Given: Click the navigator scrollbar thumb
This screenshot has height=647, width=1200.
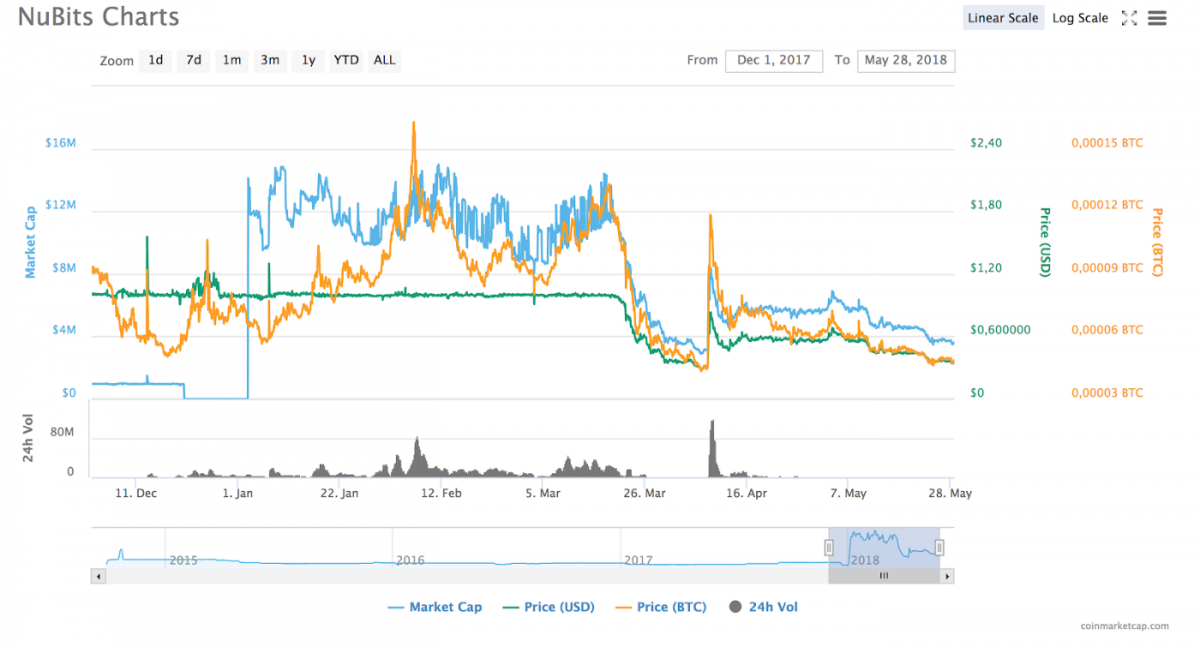Looking at the screenshot, I should (884, 576).
